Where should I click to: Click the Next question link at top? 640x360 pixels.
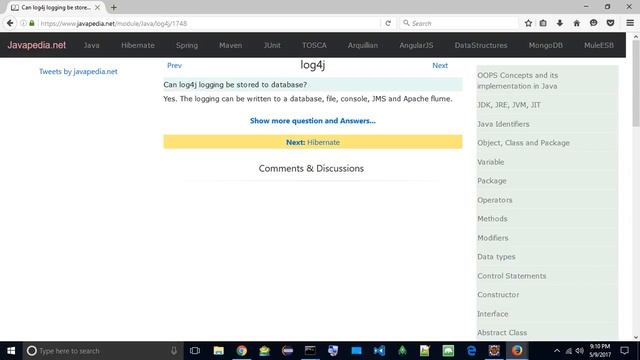pyautogui.click(x=440, y=65)
